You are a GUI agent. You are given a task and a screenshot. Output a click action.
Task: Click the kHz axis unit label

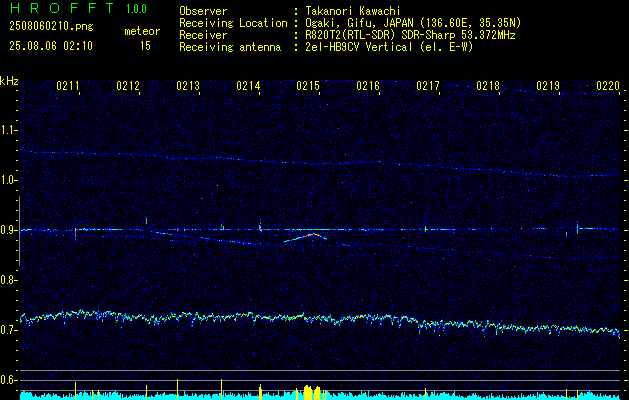9,81
